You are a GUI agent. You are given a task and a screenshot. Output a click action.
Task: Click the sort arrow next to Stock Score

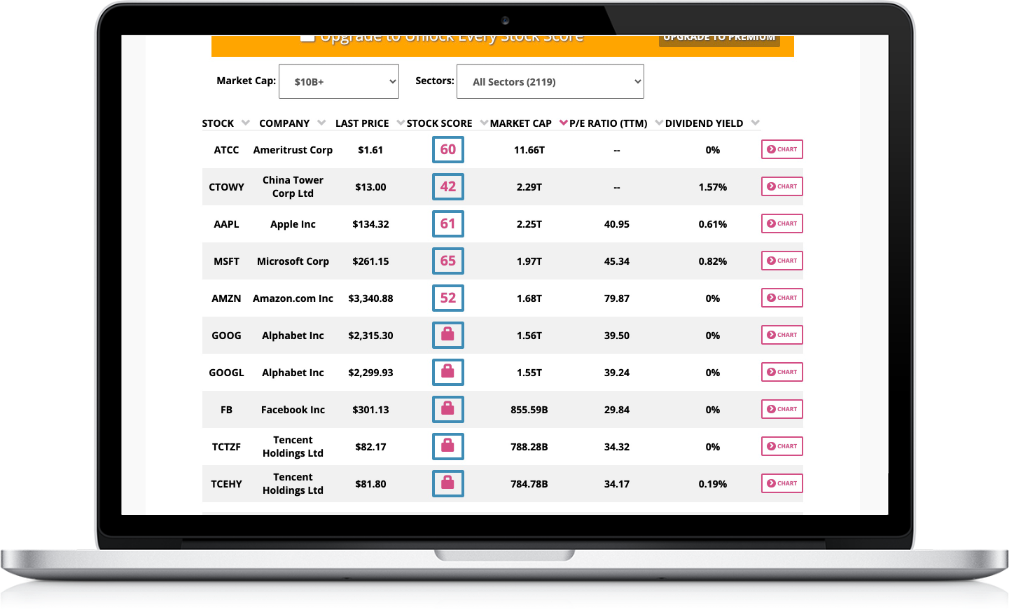pyautogui.click(x=484, y=123)
